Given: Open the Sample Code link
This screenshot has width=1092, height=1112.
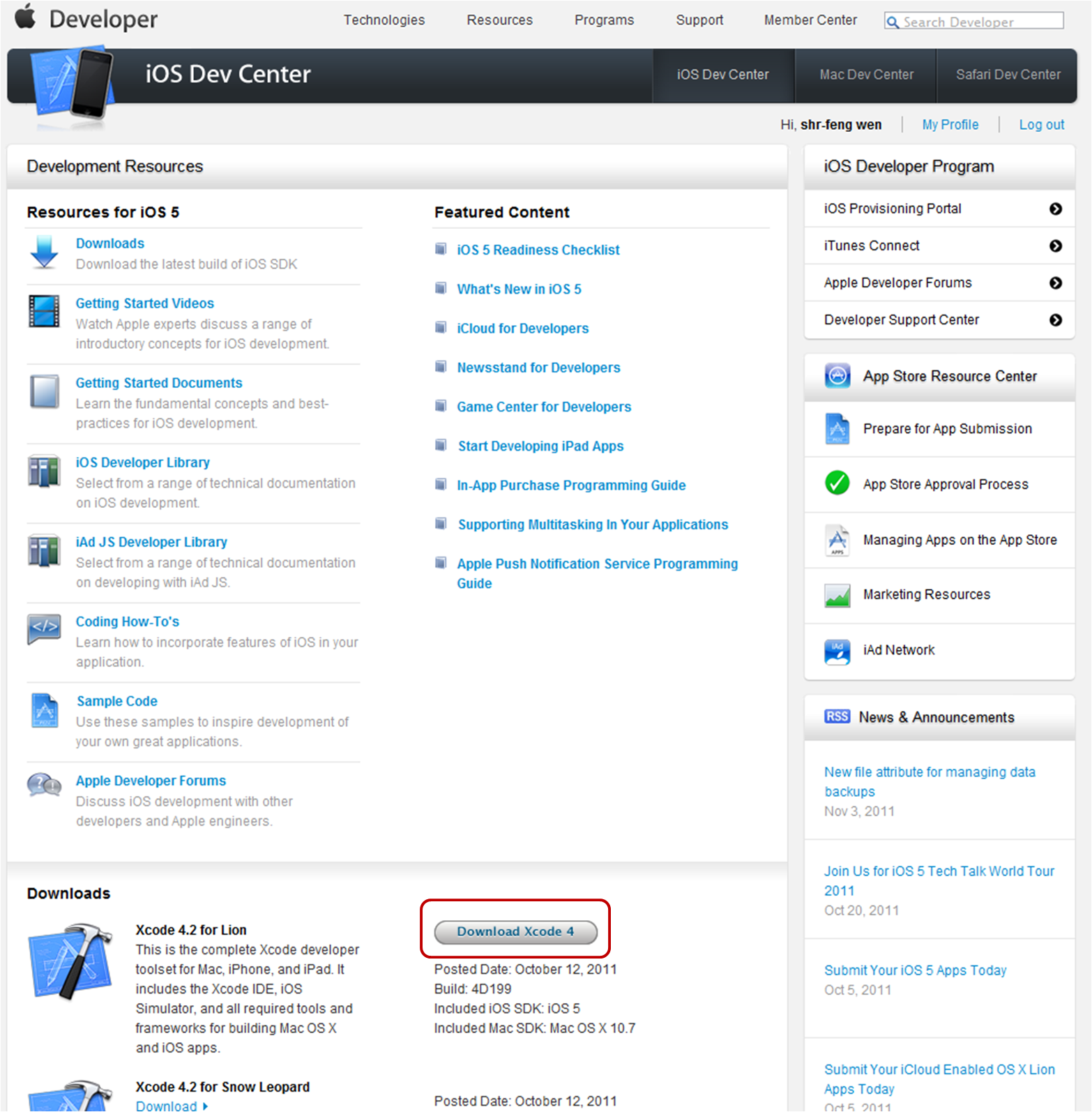Looking at the screenshot, I should point(117,701).
